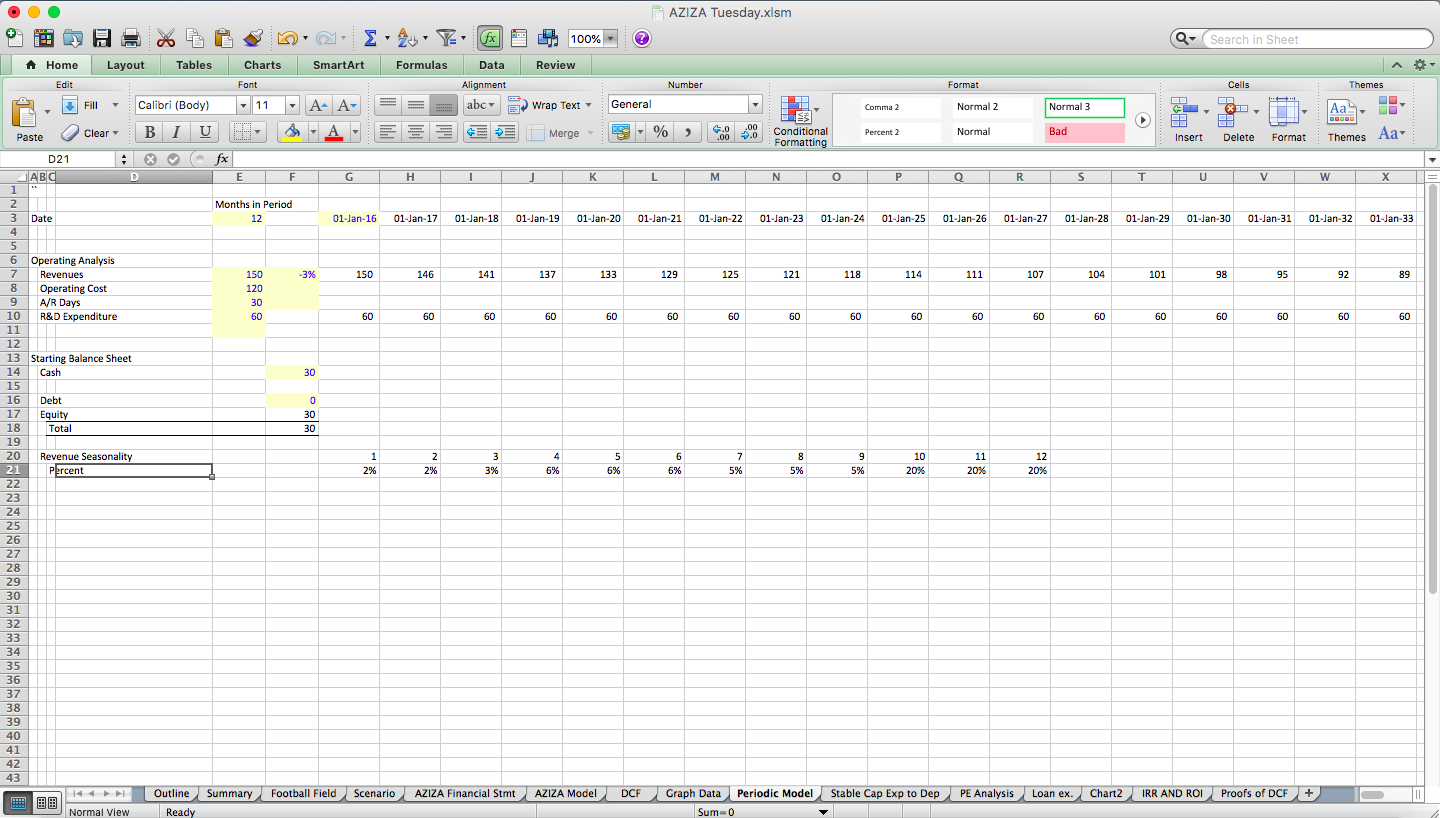1440x818 pixels.
Task: Click the Format Painter brush icon
Action: tap(253, 37)
